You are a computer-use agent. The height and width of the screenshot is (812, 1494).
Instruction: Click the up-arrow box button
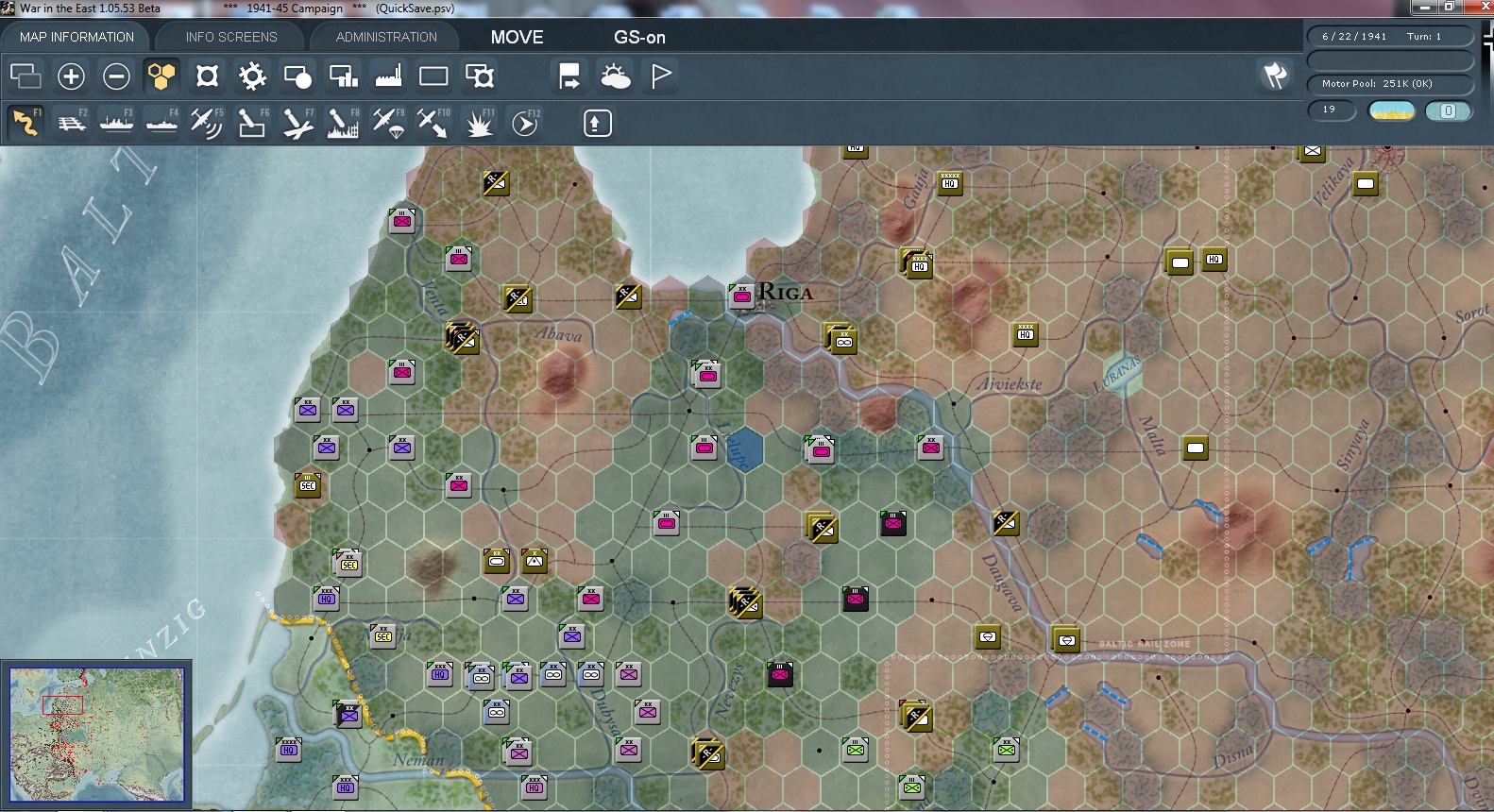pyautogui.click(x=597, y=123)
